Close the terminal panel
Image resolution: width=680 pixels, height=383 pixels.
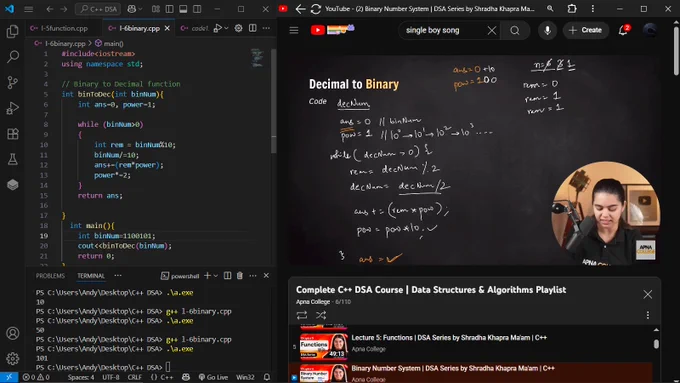(266, 275)
